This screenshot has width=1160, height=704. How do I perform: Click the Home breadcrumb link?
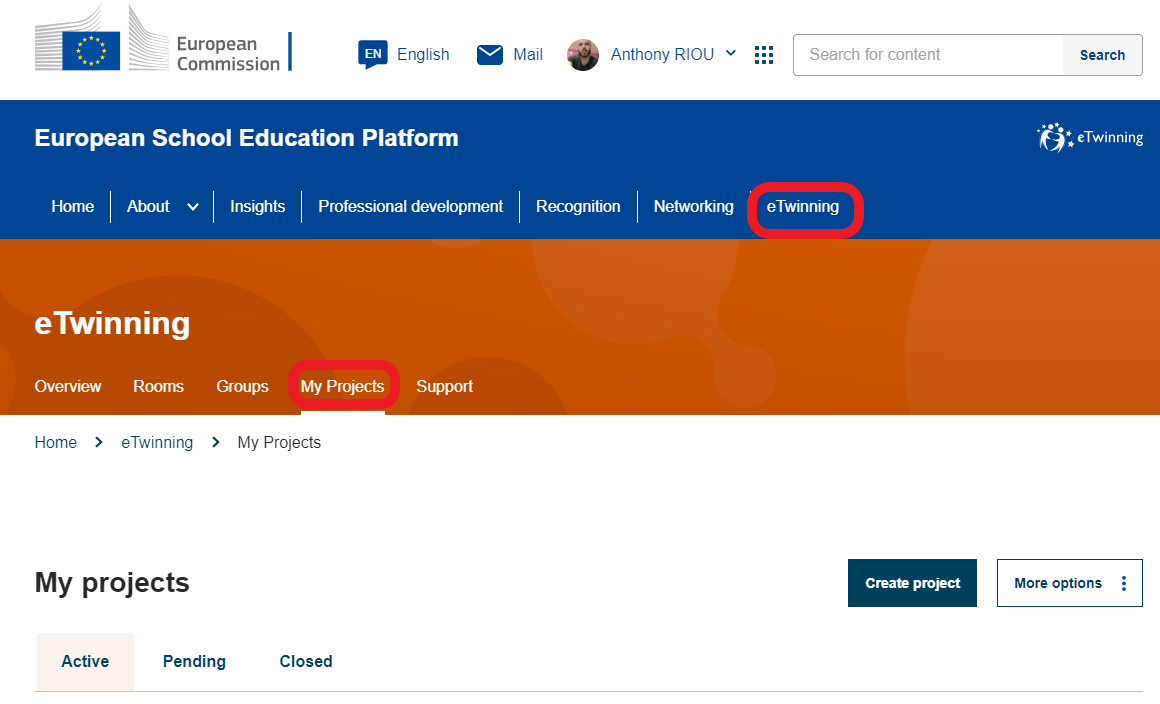tap(56, 443)
